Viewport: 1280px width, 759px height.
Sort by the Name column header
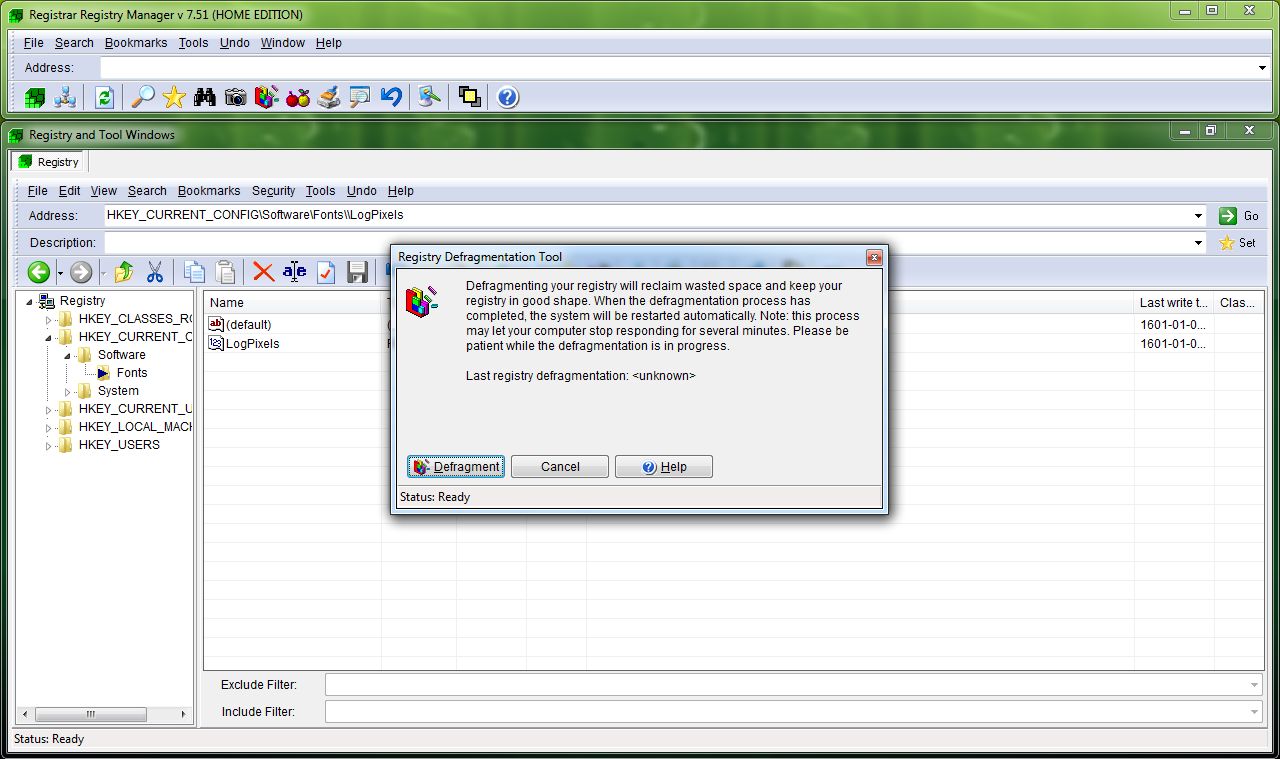click(292, 303)
